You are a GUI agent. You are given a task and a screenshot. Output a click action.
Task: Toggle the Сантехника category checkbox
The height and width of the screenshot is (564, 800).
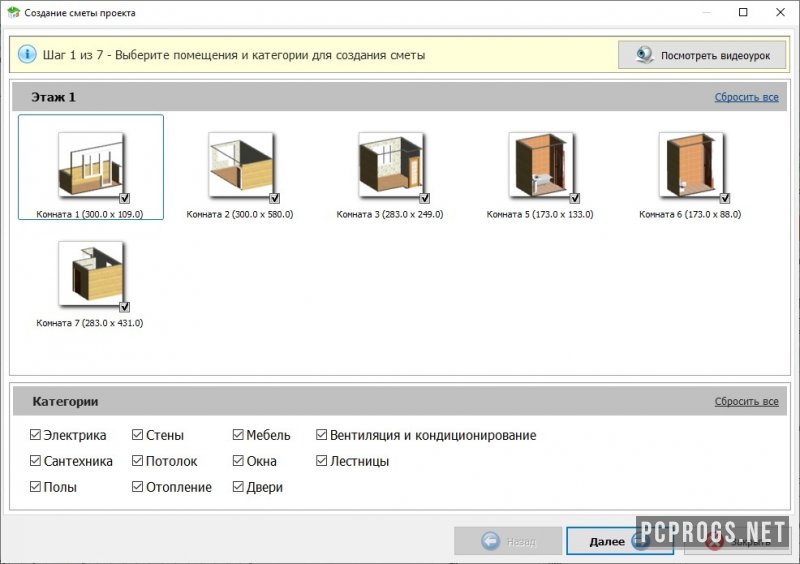(x=35, y=461)
